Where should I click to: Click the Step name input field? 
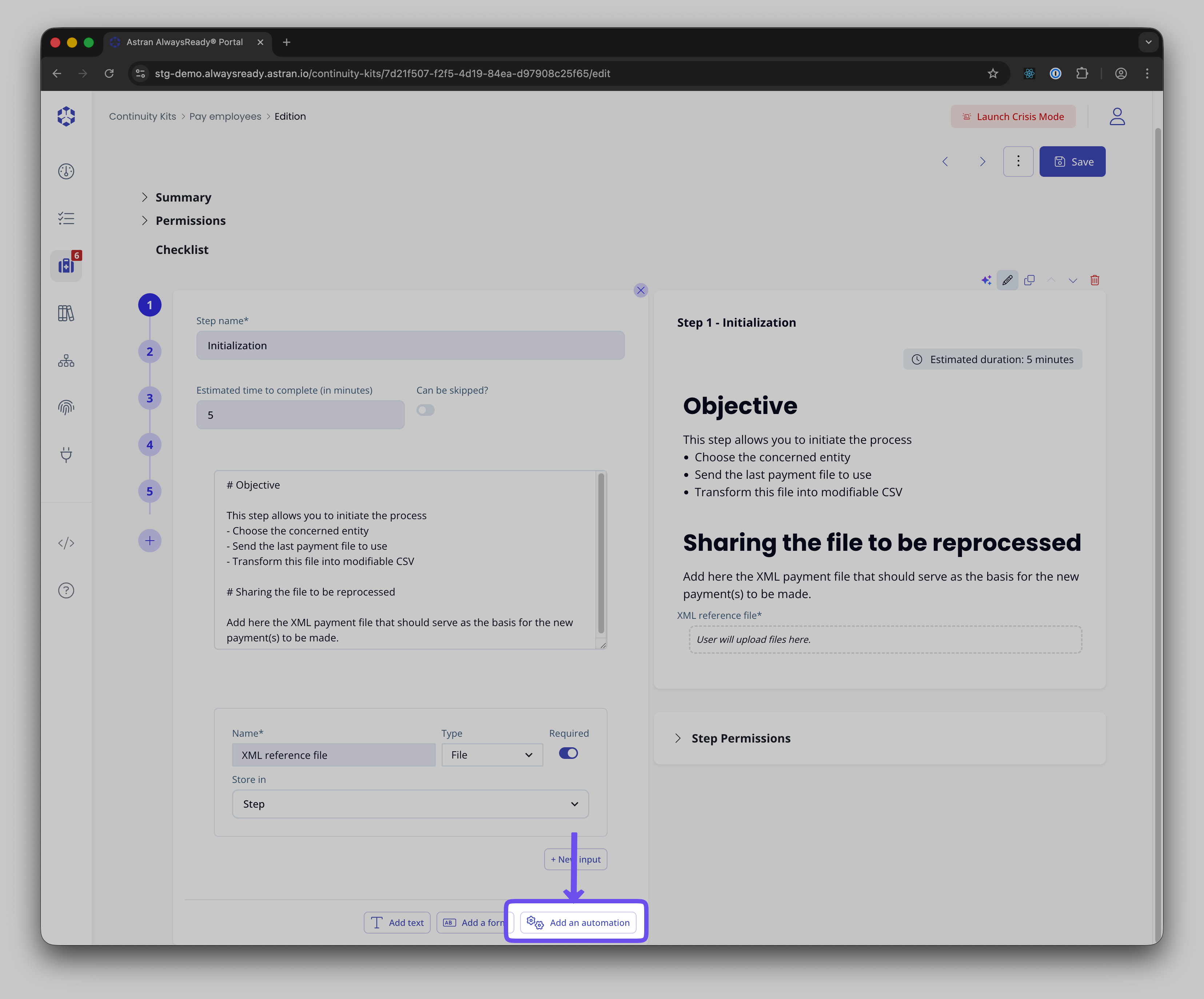410,346
